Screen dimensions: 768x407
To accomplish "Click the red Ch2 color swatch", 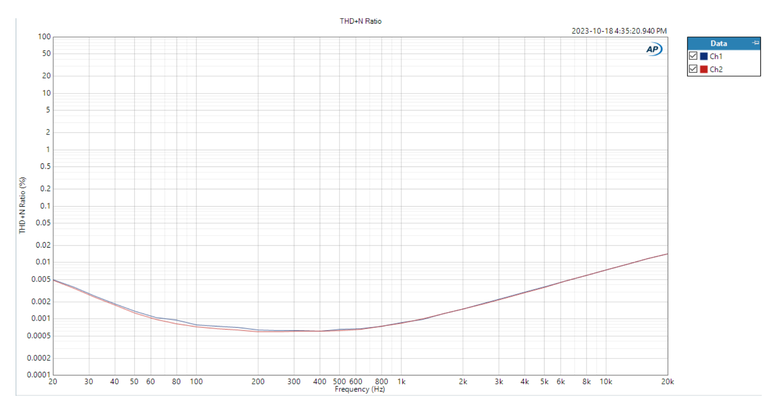I will click(x=704, y=69).
